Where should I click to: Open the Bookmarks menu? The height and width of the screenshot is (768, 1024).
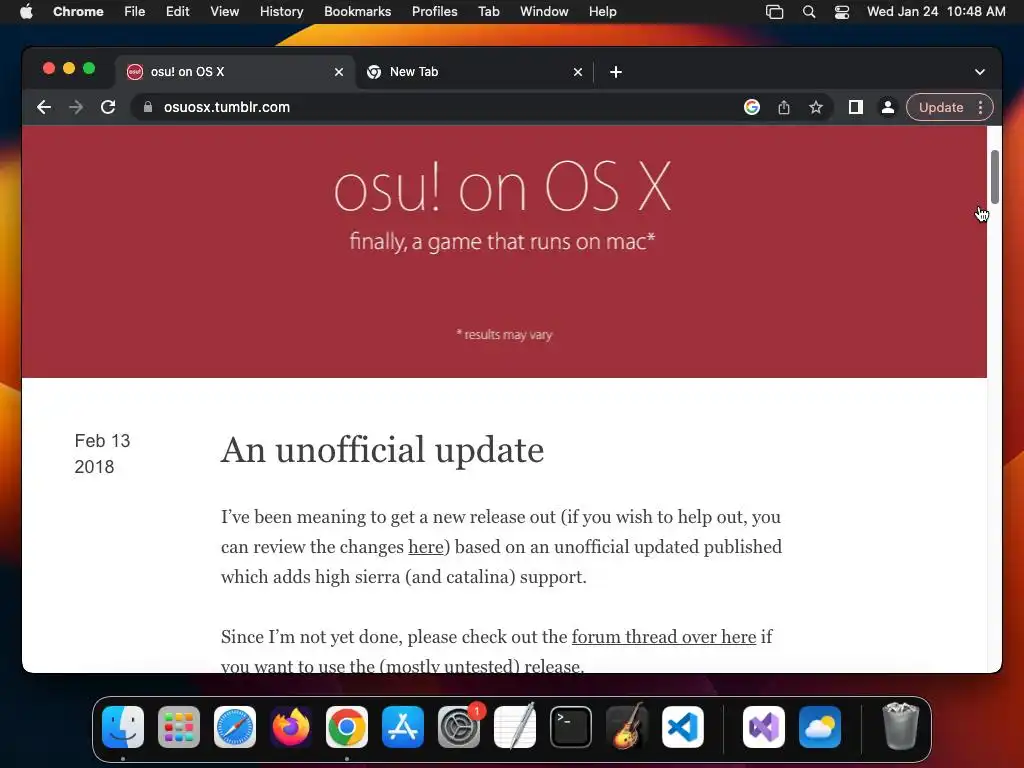tap(357, 12)
